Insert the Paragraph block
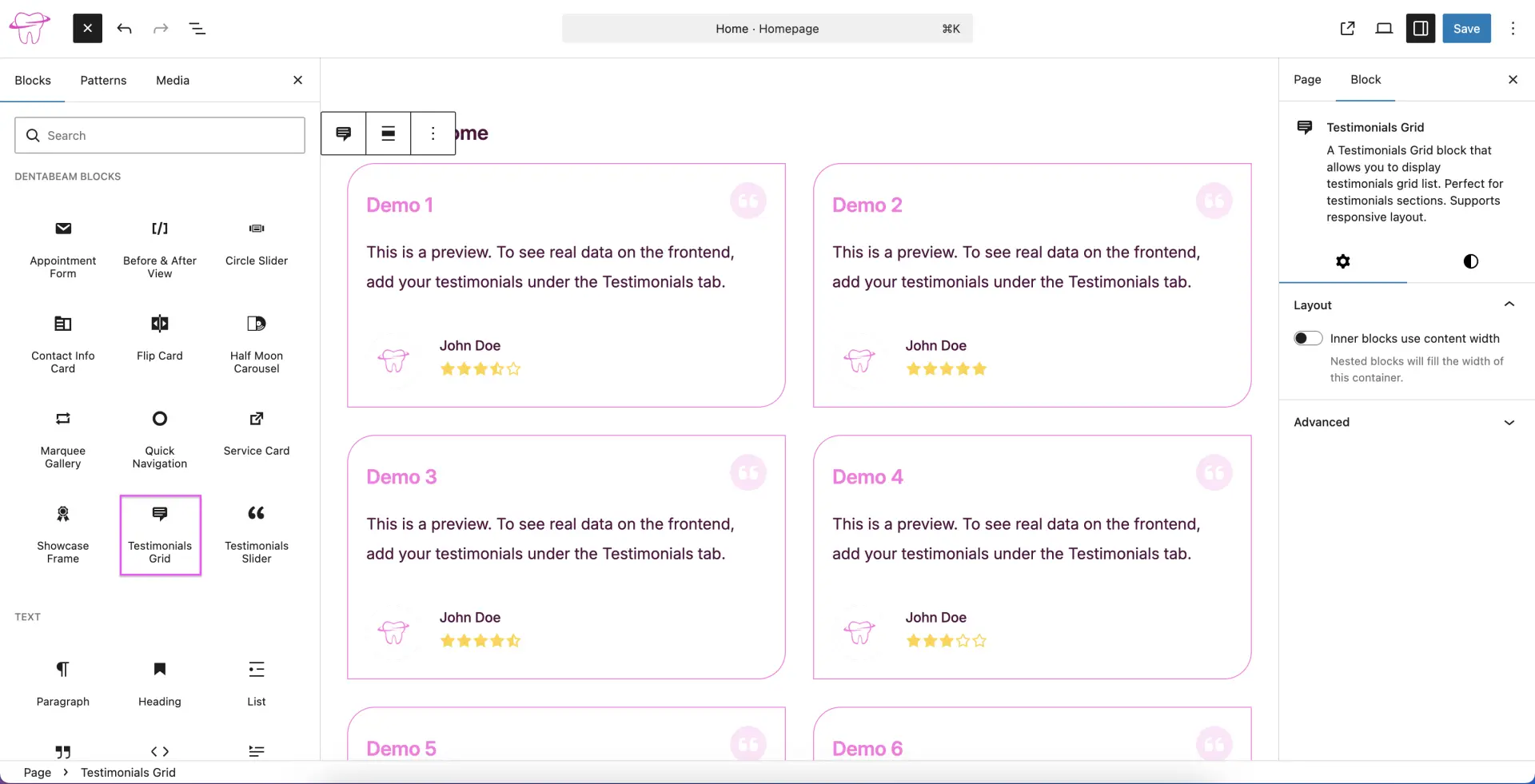Image resolution: width=1535 pixels, height=784 pixels. click(x=63, y=683)
